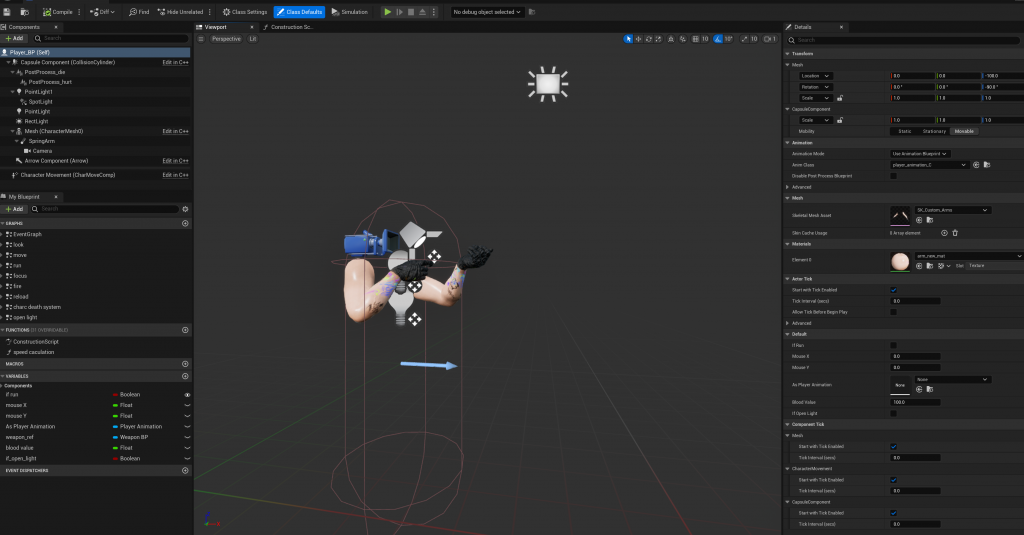This screenshot has width=1024, height=535.
Task: Open the Diff dropdown
Action: pyautogui.click(x=102, y=12)
